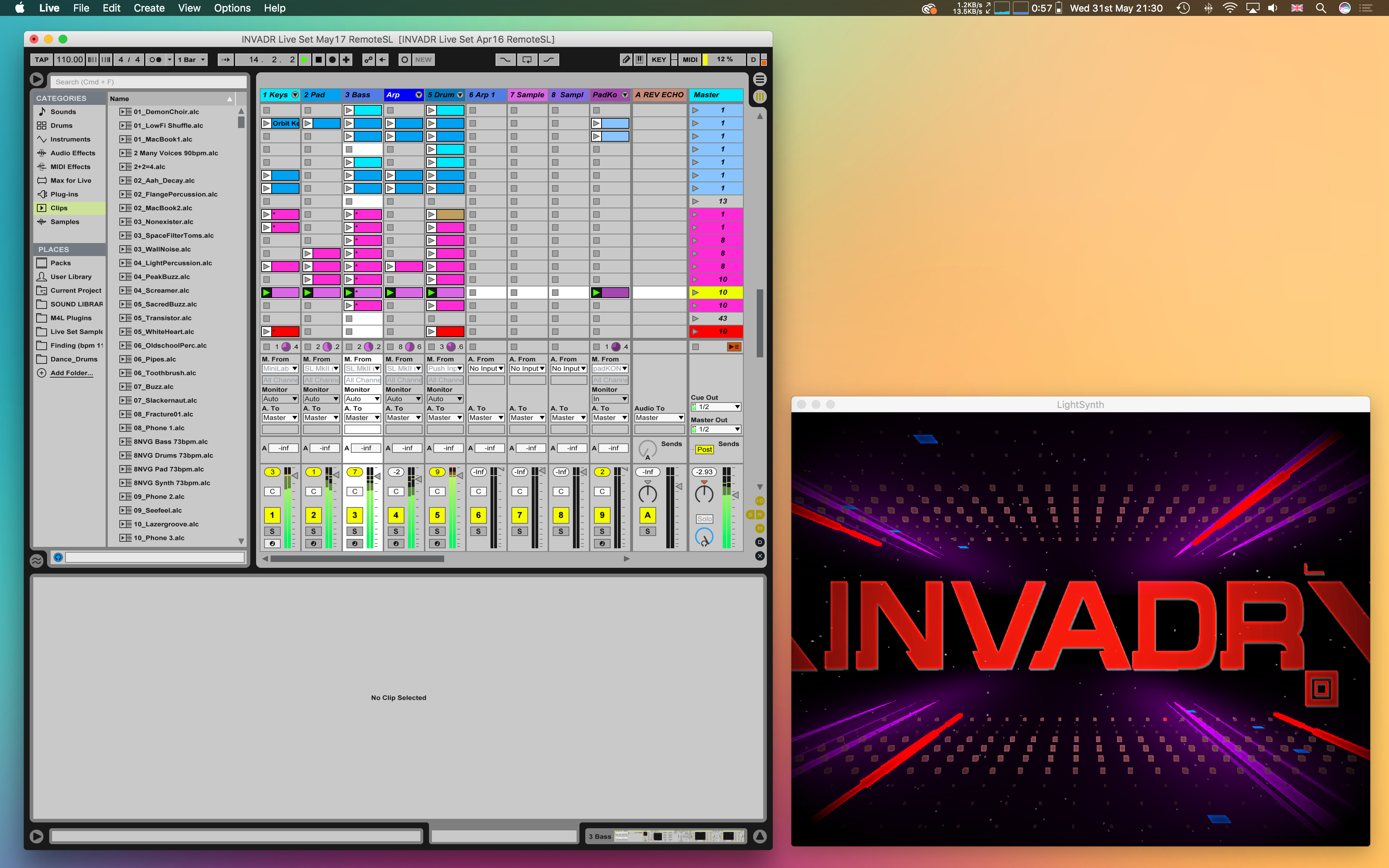Toggle track activator 9 for PadKo
Screen dimensions: 1389x868
[x=602, y=515]
